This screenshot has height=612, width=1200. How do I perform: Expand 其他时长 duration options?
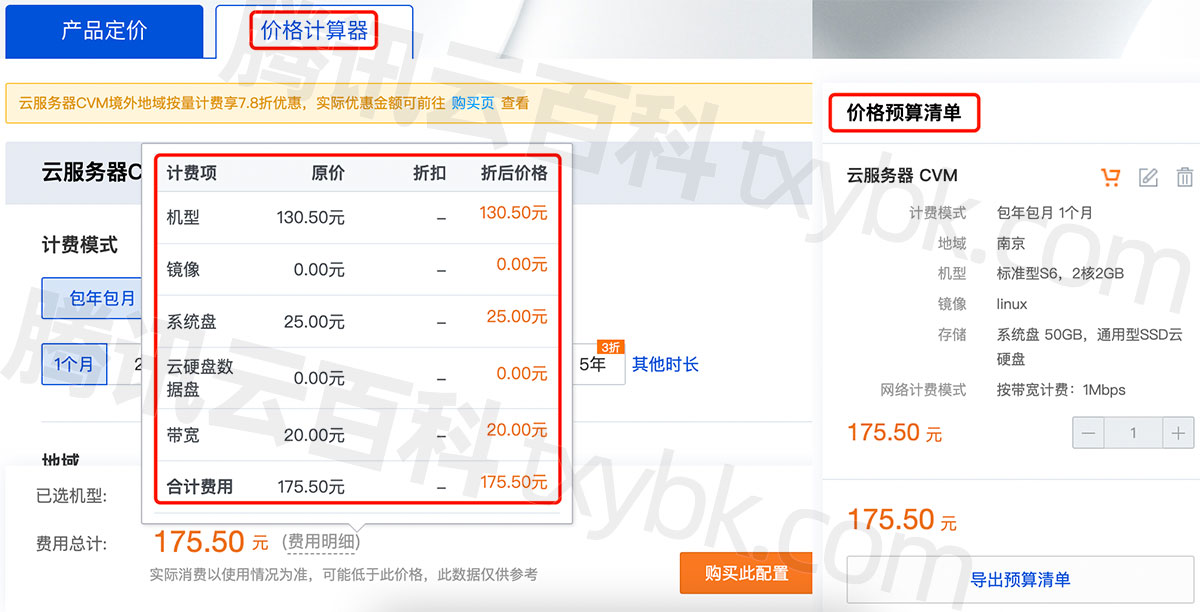(665, 364)
